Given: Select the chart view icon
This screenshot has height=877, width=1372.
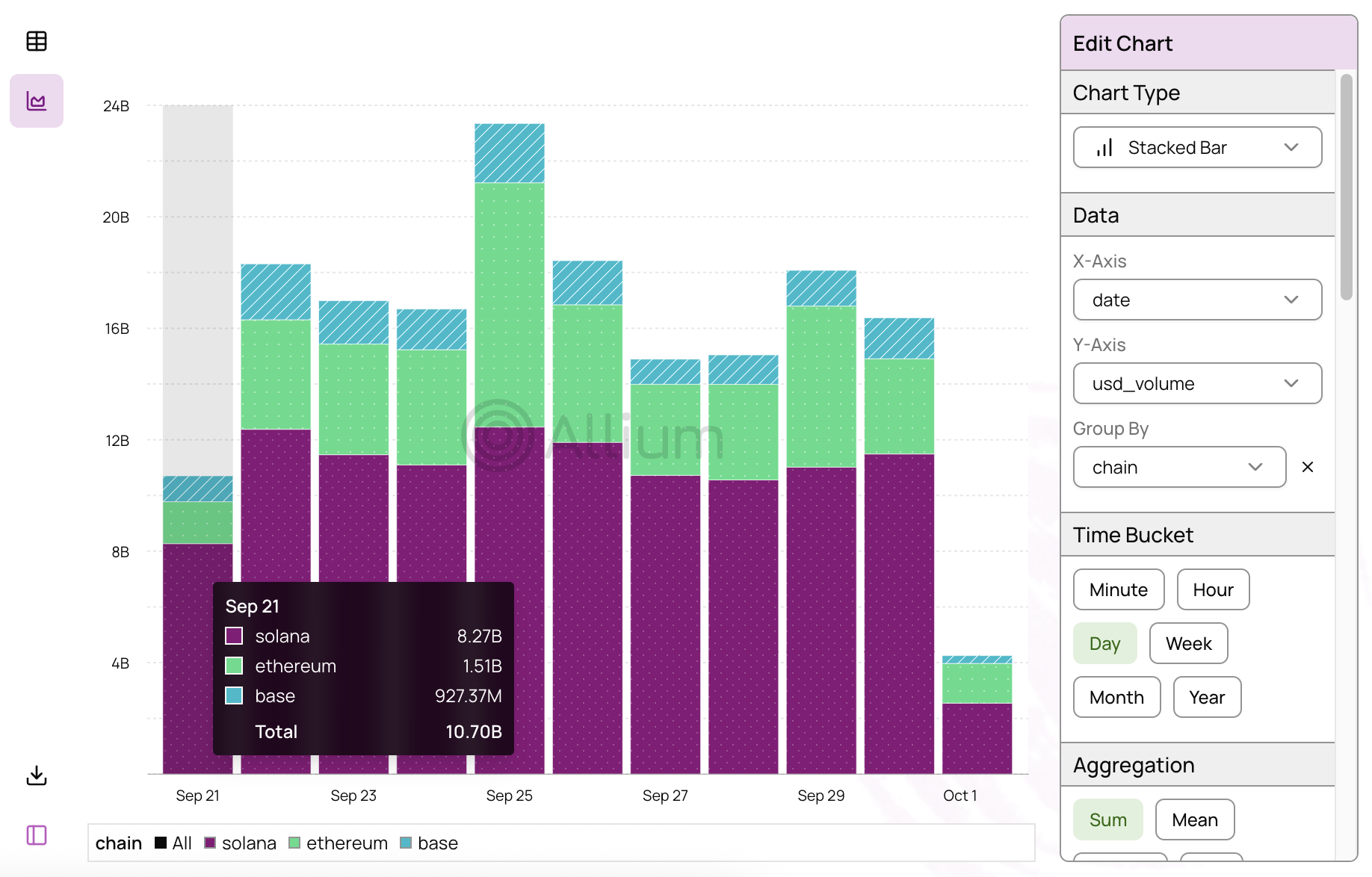Looking at the screenshot, I should tap(37, 101).
